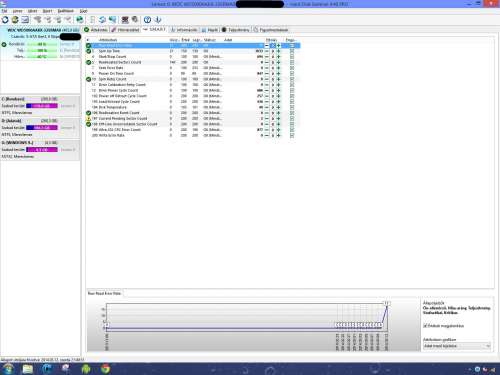Switch to the Hőmérséklet tab
Viewport: 500px width, 375px height.
coord(125,30)
